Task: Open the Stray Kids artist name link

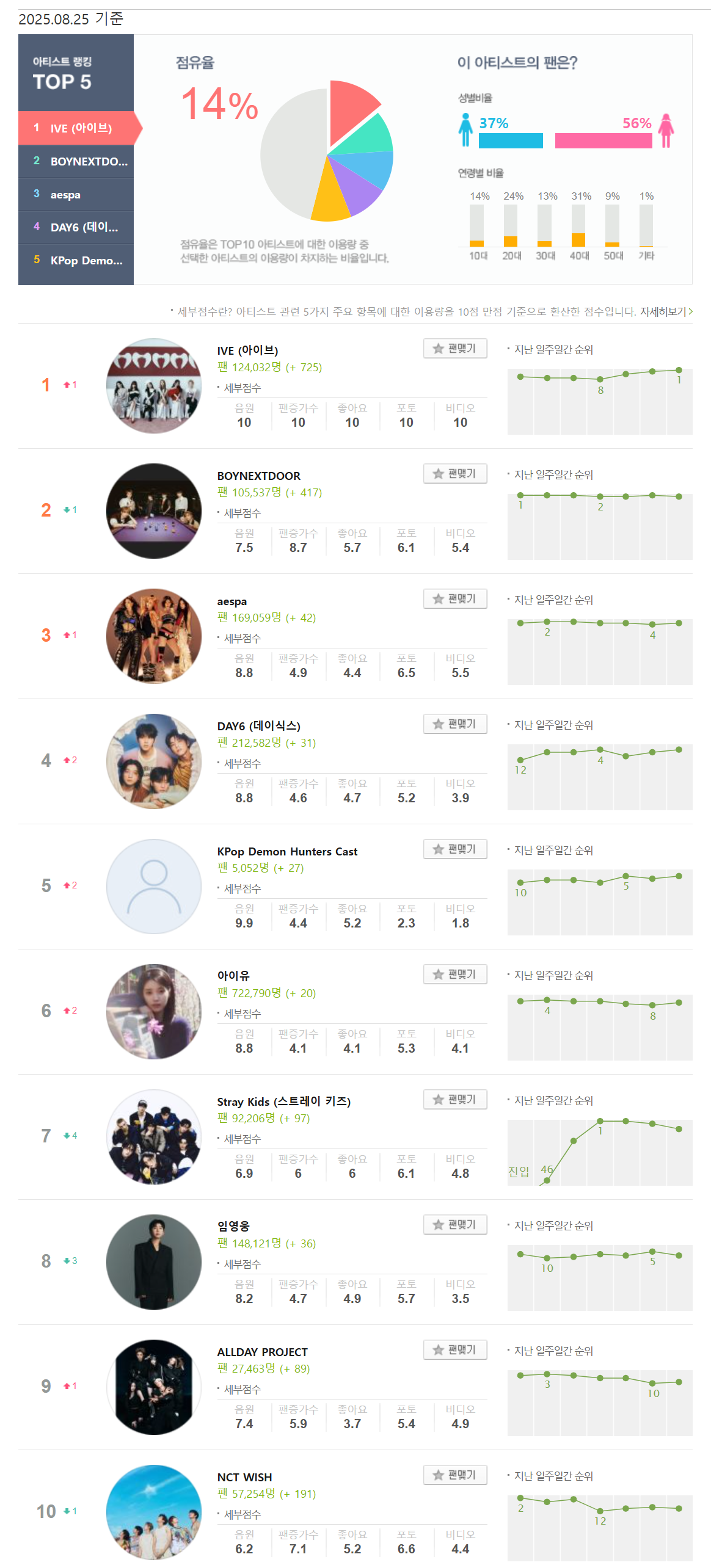Action: (x=283, y=1102)
